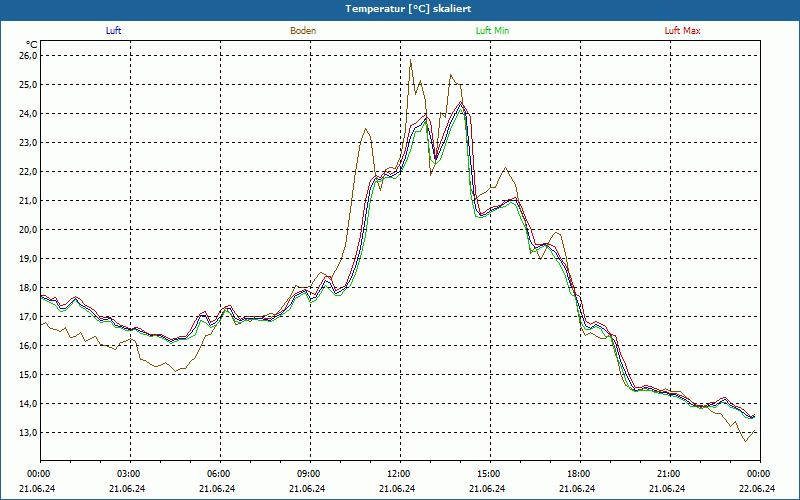Click the 15:00 time axis label
This screenshot has height=500, width=800.
click(x=490, y=473)
